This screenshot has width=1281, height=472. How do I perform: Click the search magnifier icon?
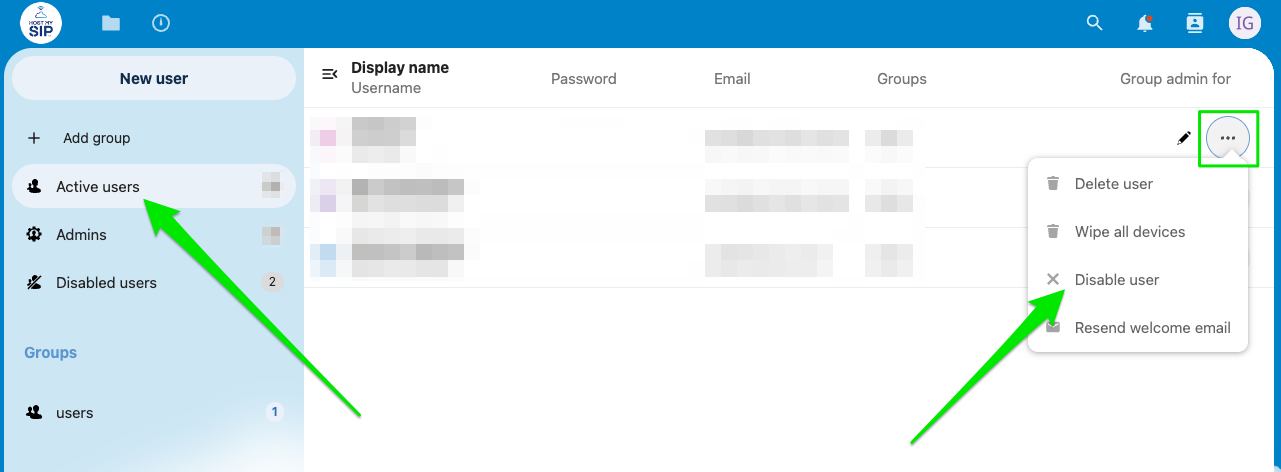pyautogui.click(x=1095, y=23)
